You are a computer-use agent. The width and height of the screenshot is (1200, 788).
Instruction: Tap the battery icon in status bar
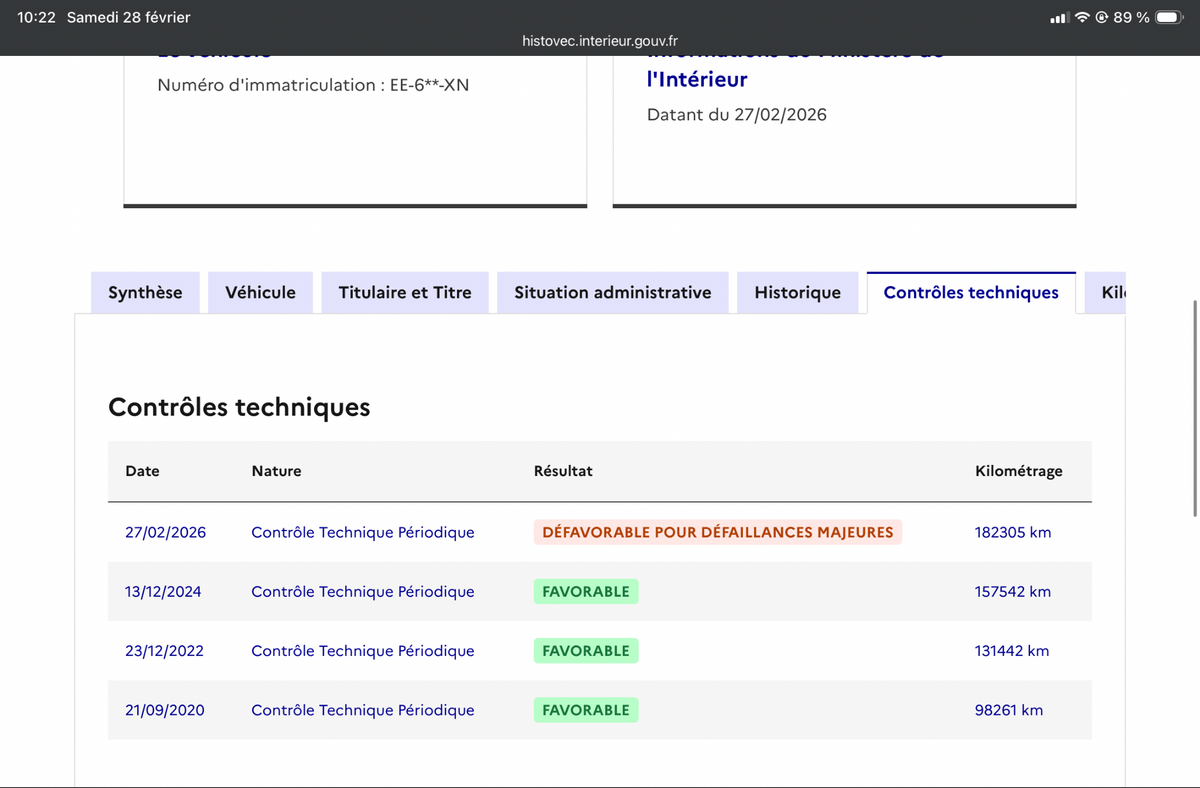coord(1170,17)
